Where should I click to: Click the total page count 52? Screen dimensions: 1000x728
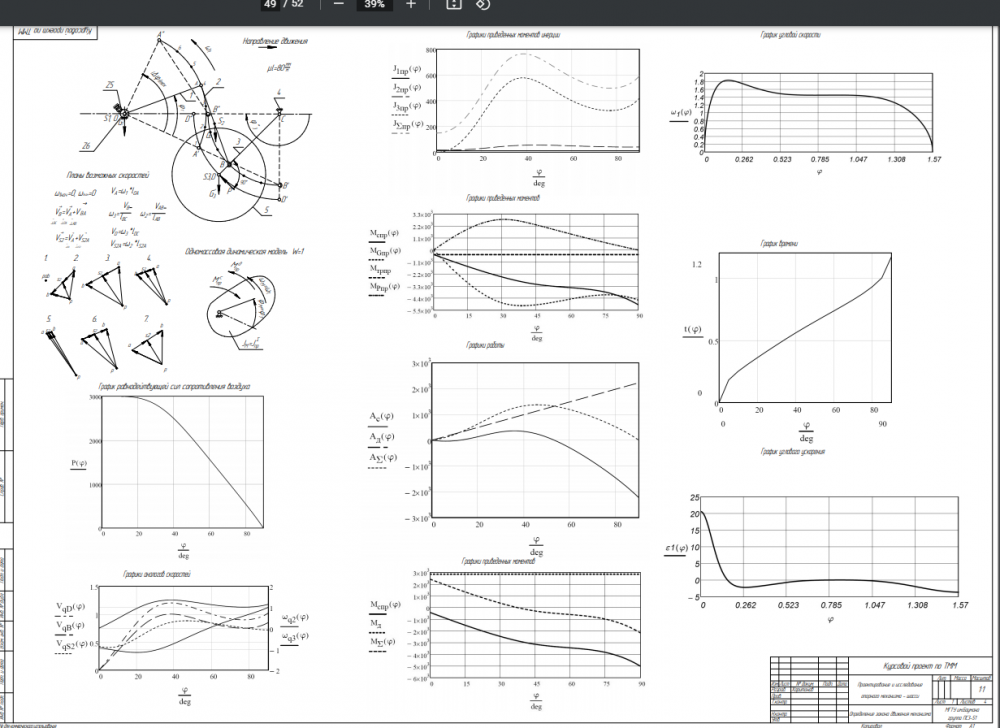coord(297,4)
